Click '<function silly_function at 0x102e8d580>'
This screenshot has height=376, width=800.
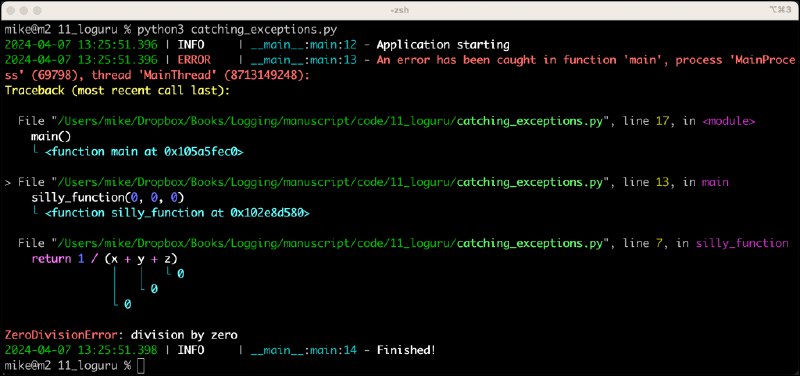click(177, 213)
